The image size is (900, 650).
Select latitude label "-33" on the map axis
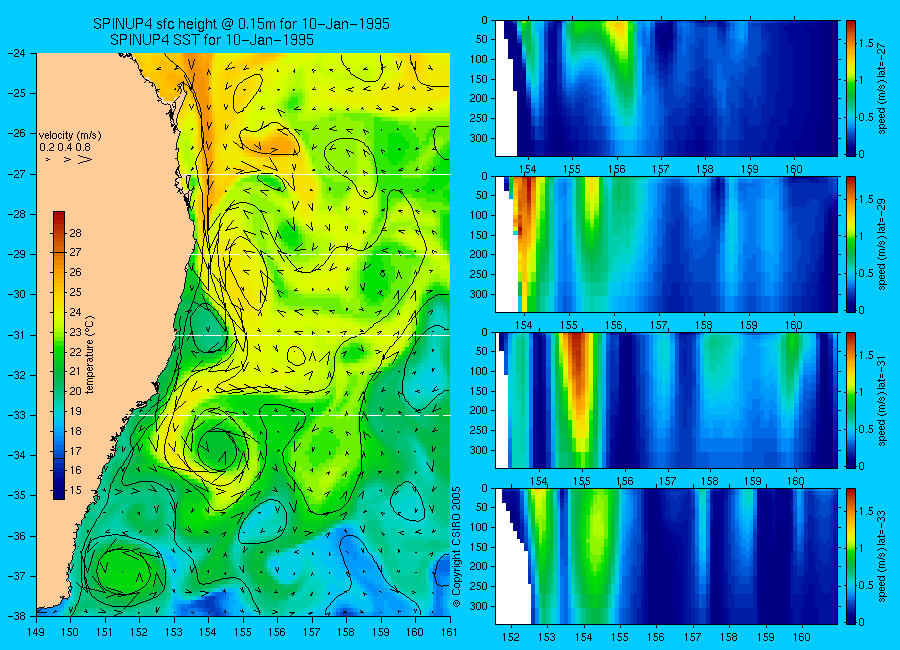tap(18, 415)
